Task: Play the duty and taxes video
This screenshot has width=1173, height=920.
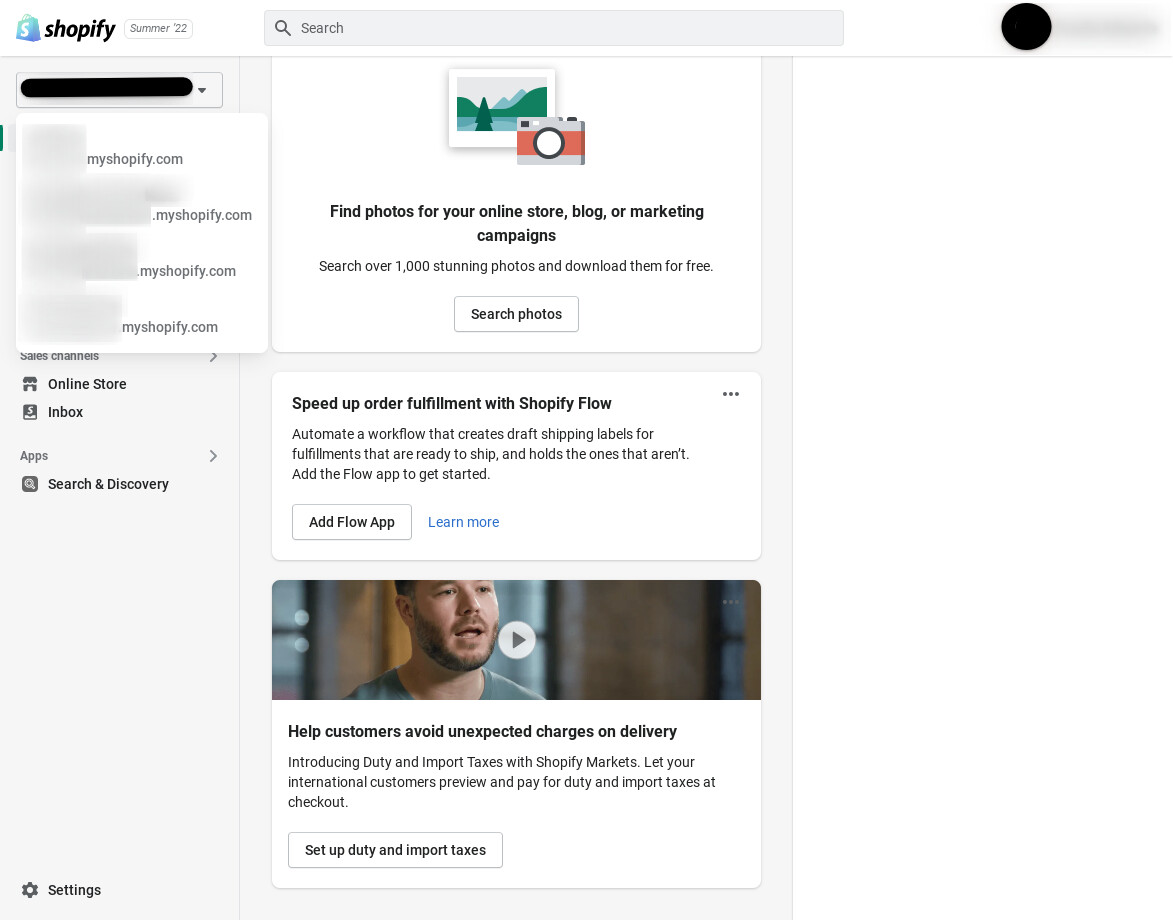Action: [x=517, y=640]
